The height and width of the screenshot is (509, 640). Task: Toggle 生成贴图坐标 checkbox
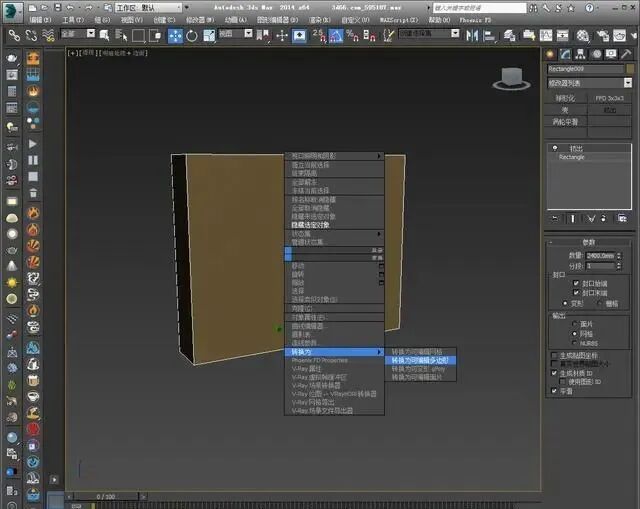[554, 356]
